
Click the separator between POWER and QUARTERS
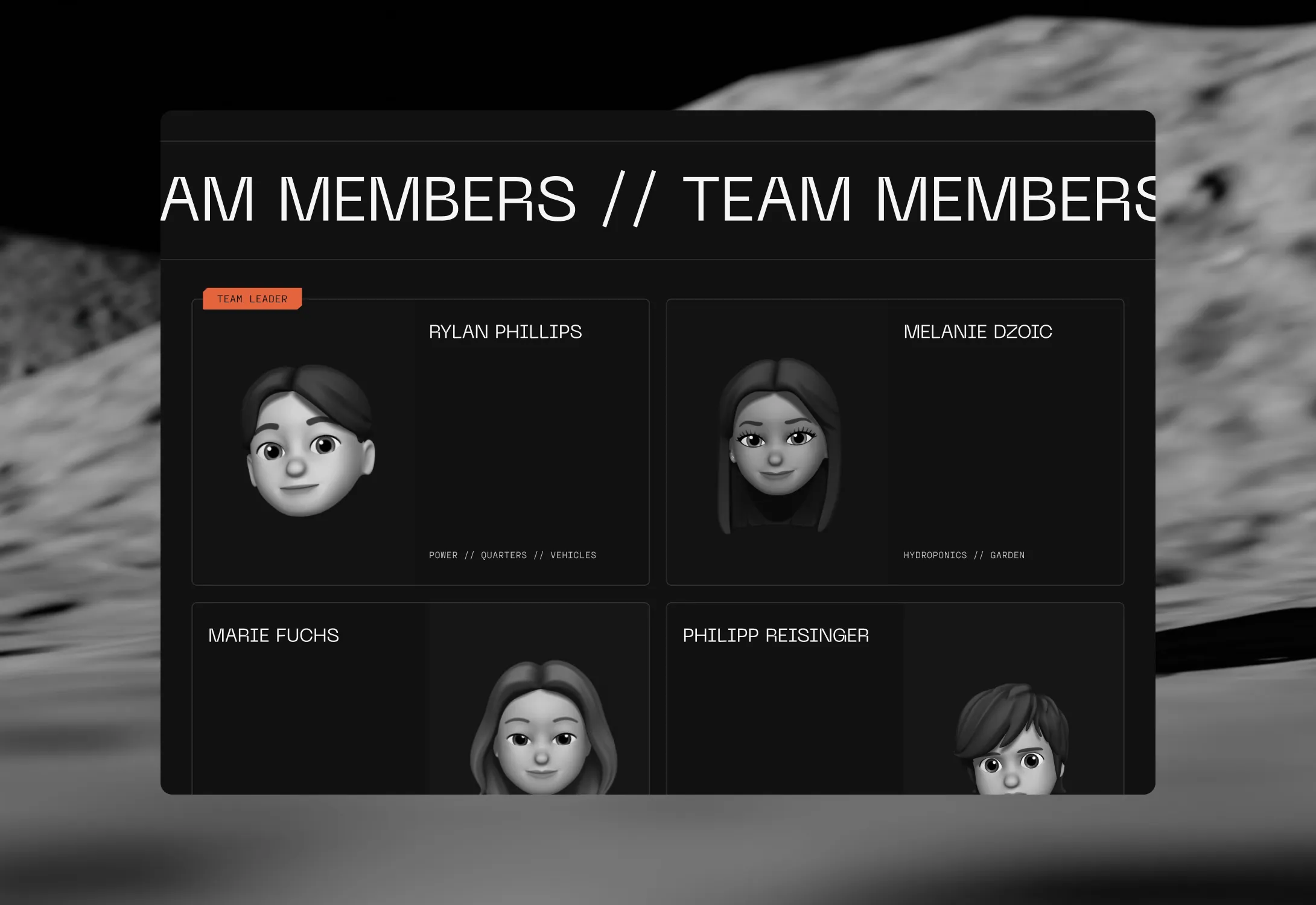pyautogui.click(x=469, y=555)
